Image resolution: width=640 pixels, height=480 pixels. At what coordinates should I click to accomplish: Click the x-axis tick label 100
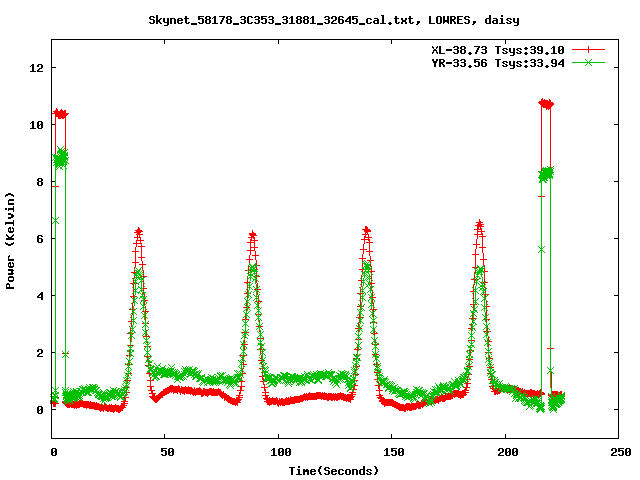281,452
